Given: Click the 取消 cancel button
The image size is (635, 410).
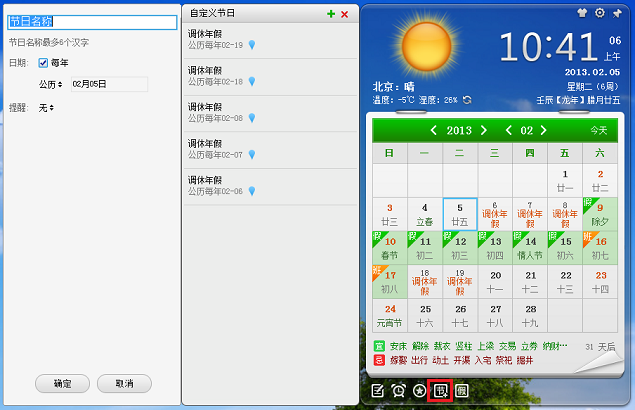Looking at the screenshot, I should tap(124, 383).
